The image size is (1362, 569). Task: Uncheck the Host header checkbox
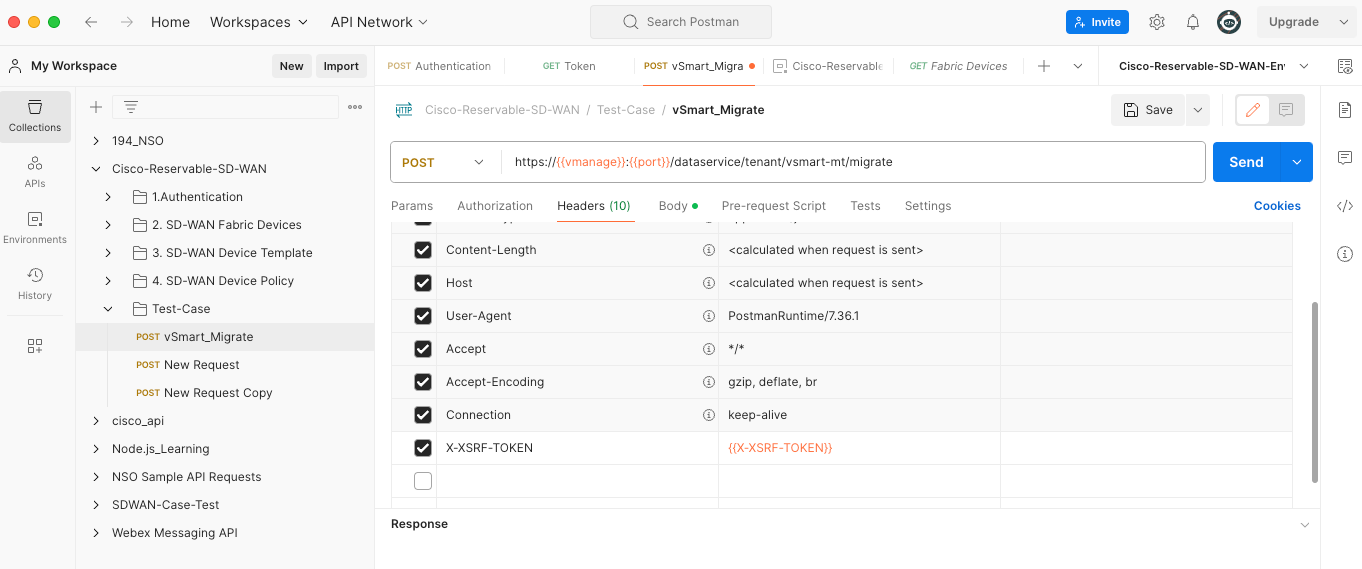(423, 283)
